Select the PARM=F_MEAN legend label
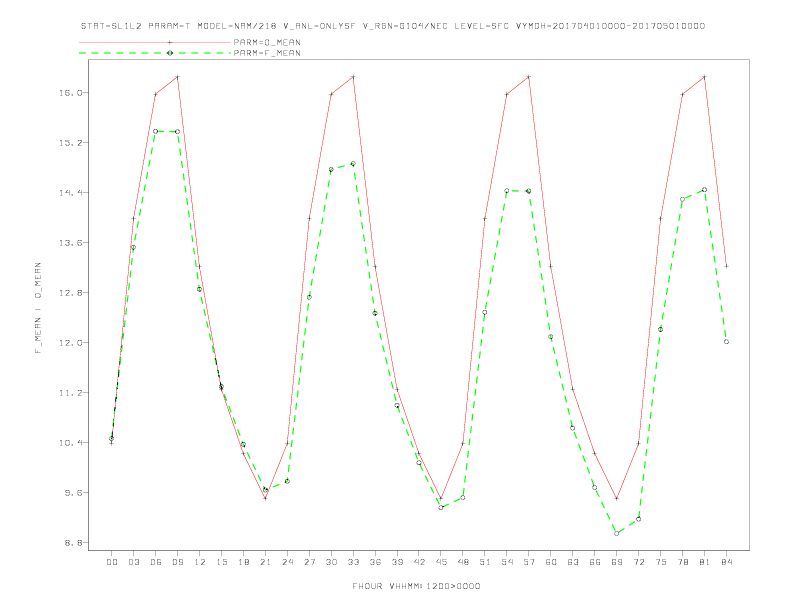792x612 pixels. click(267, 53)
